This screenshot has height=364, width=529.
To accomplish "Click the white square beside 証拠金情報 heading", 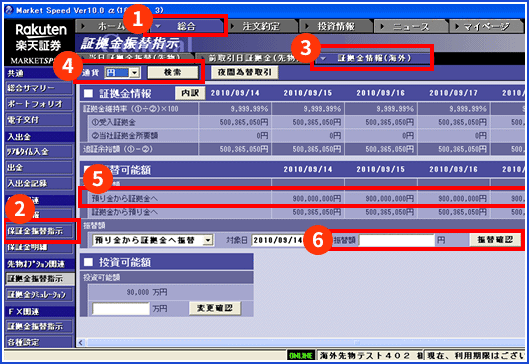I will tap(88, 93).
